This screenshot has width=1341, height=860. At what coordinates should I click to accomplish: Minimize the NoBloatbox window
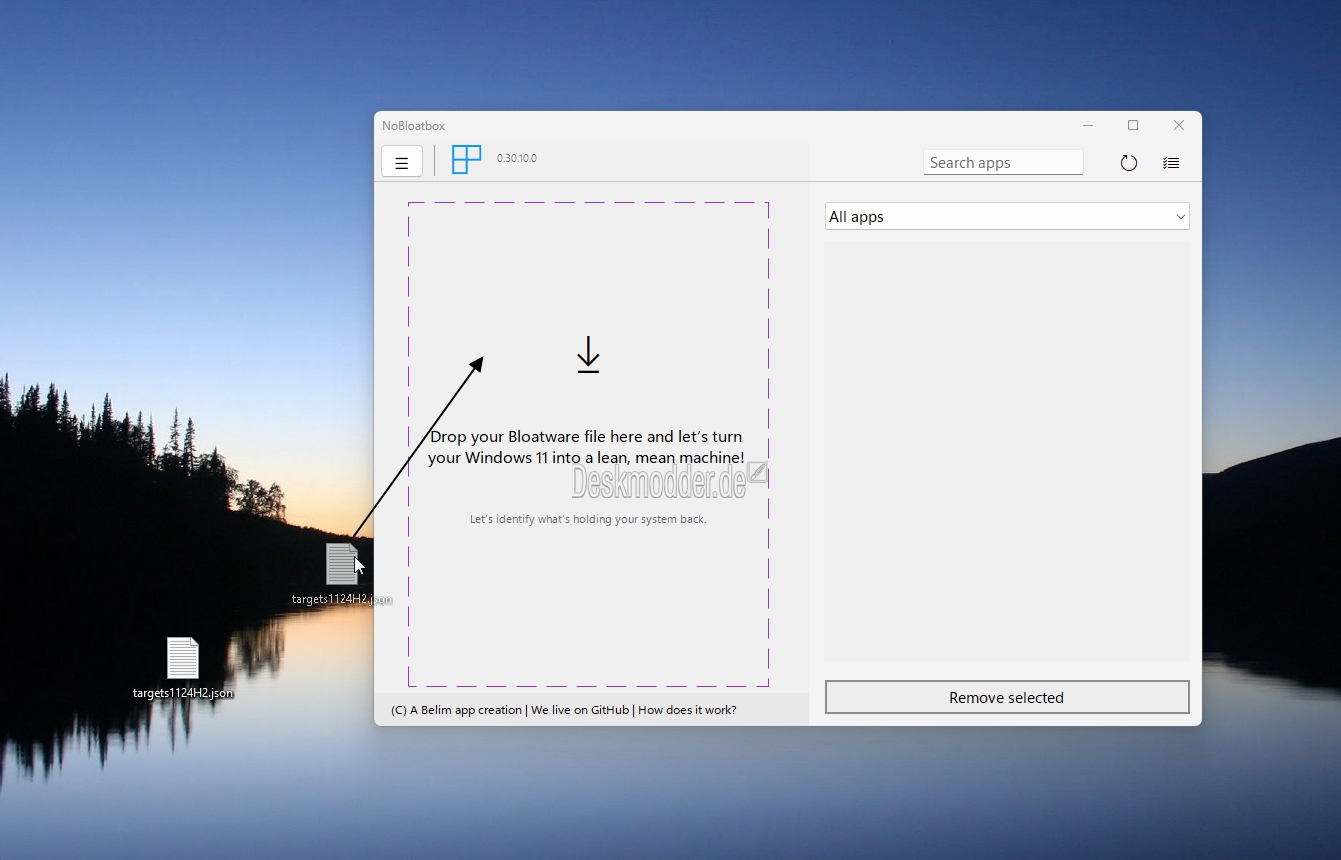click(x=1088, y=125)
